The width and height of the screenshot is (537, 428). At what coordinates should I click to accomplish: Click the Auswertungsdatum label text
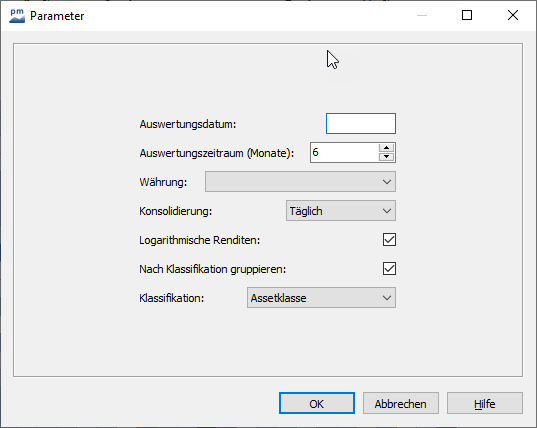pos(188,124)
